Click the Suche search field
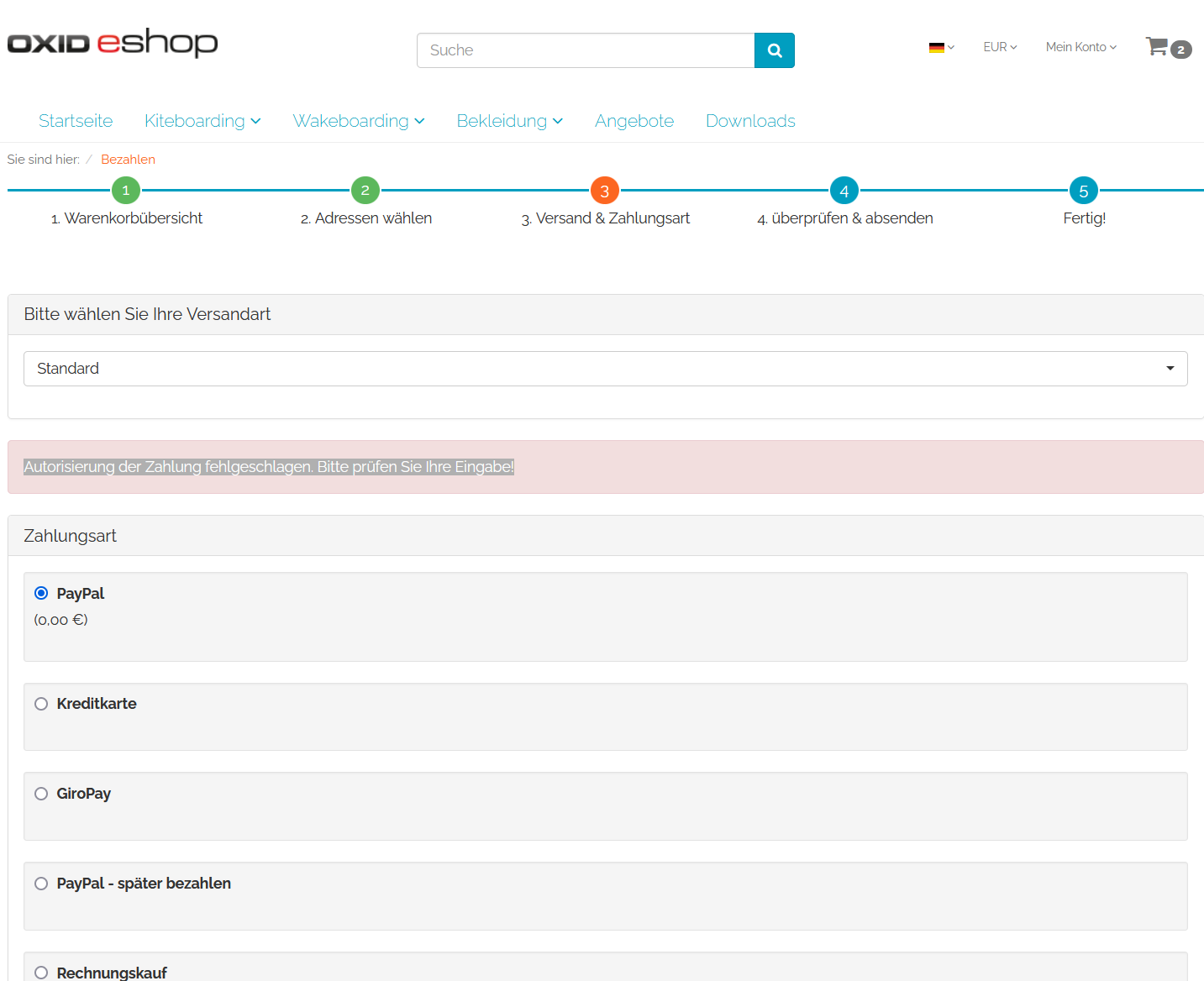The image size is (1204, 981). coord(586,50)
